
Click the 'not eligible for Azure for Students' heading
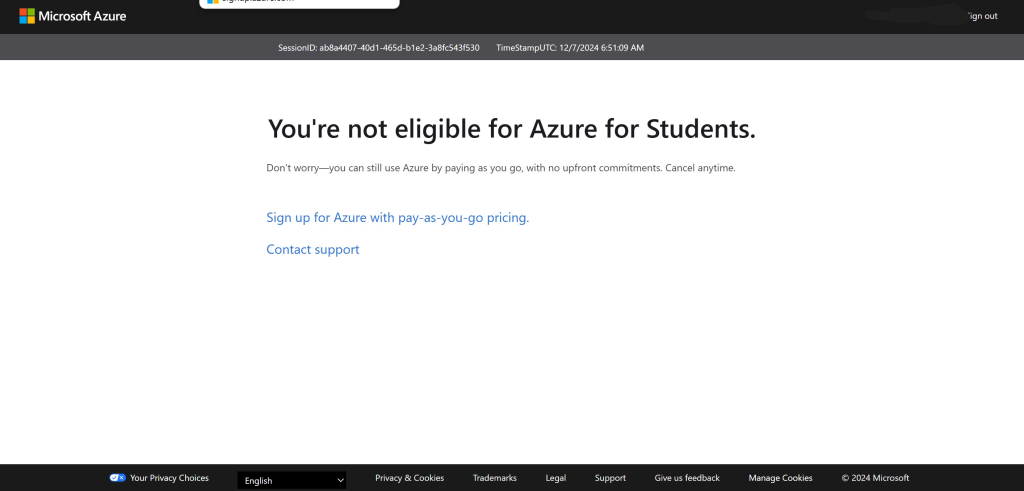click(511, 128)
